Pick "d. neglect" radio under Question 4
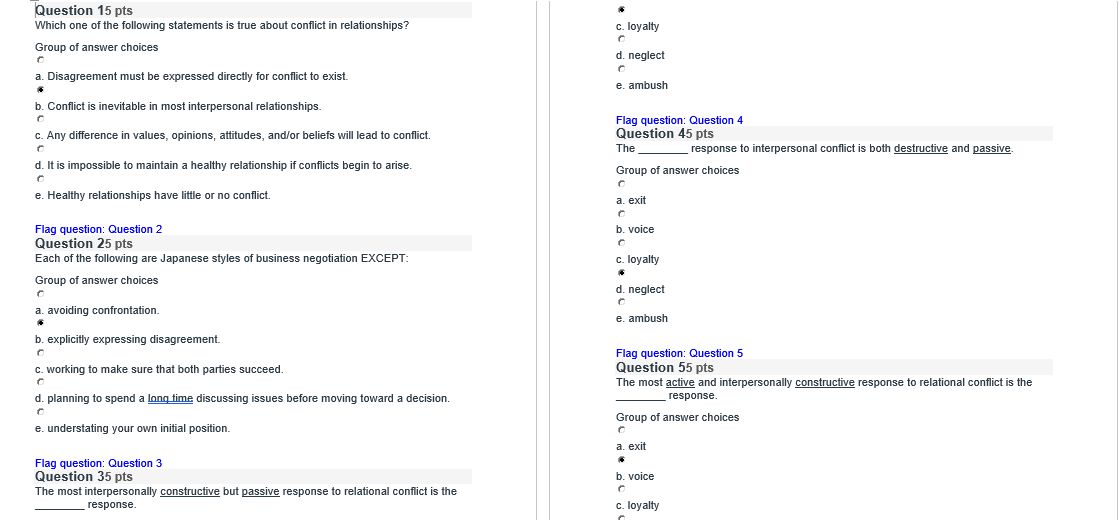This screenshot has width=1119, height=520. [621, 272]
